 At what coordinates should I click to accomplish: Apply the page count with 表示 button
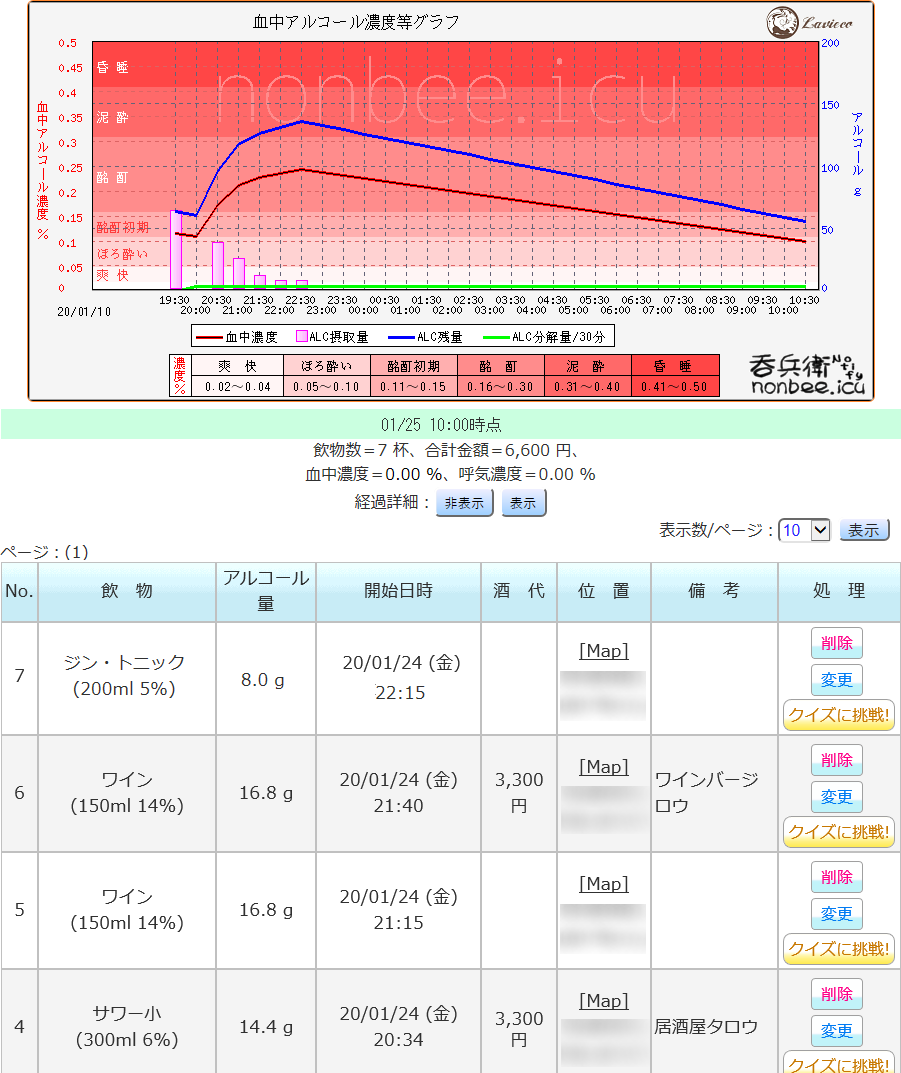tap(864, 530)
